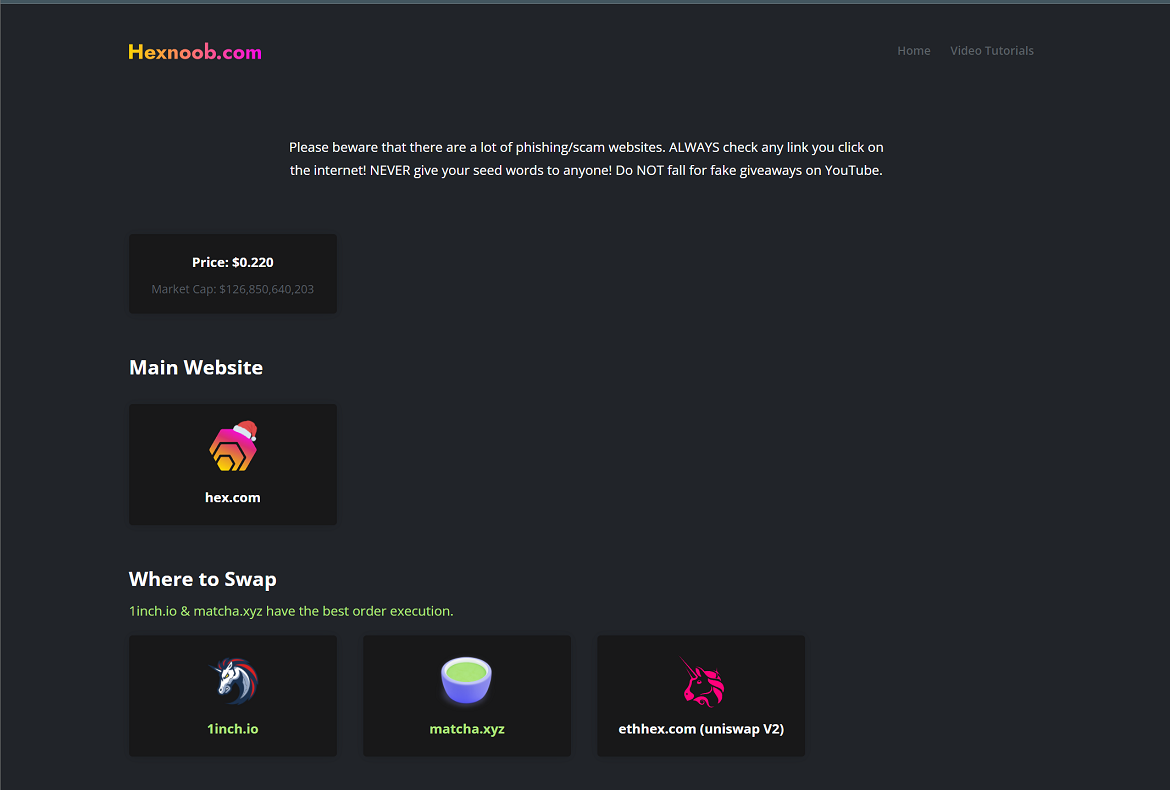This screenshot has height=790, width=1170.
Task: Open Video Tutorials menu item
Action: click(992, 51)
